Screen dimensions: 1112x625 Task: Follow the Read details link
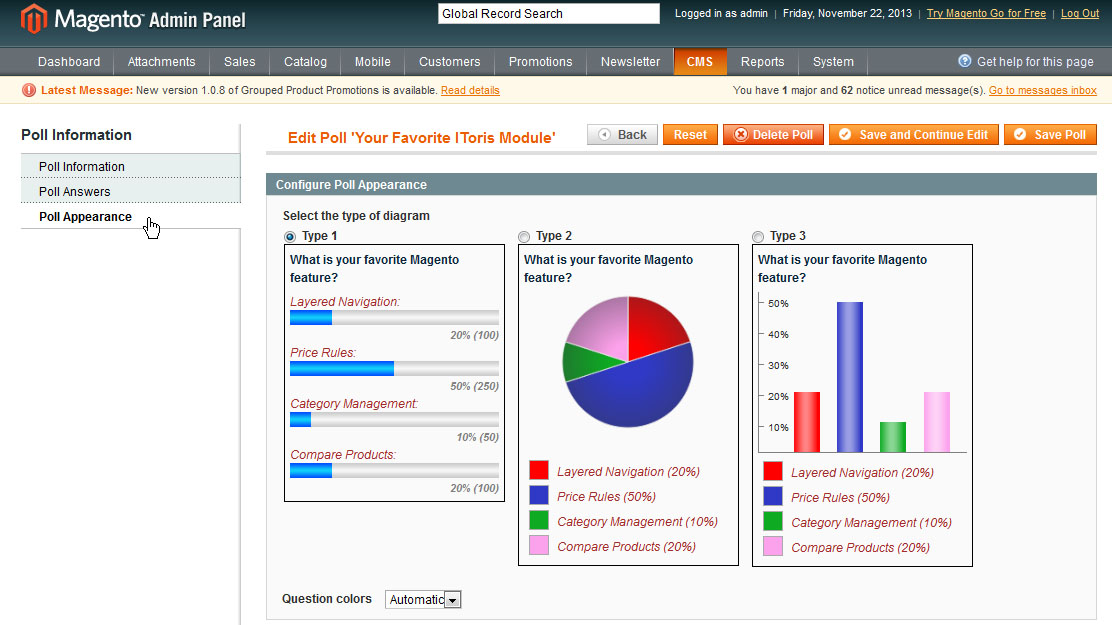click(x=470, y=90)
